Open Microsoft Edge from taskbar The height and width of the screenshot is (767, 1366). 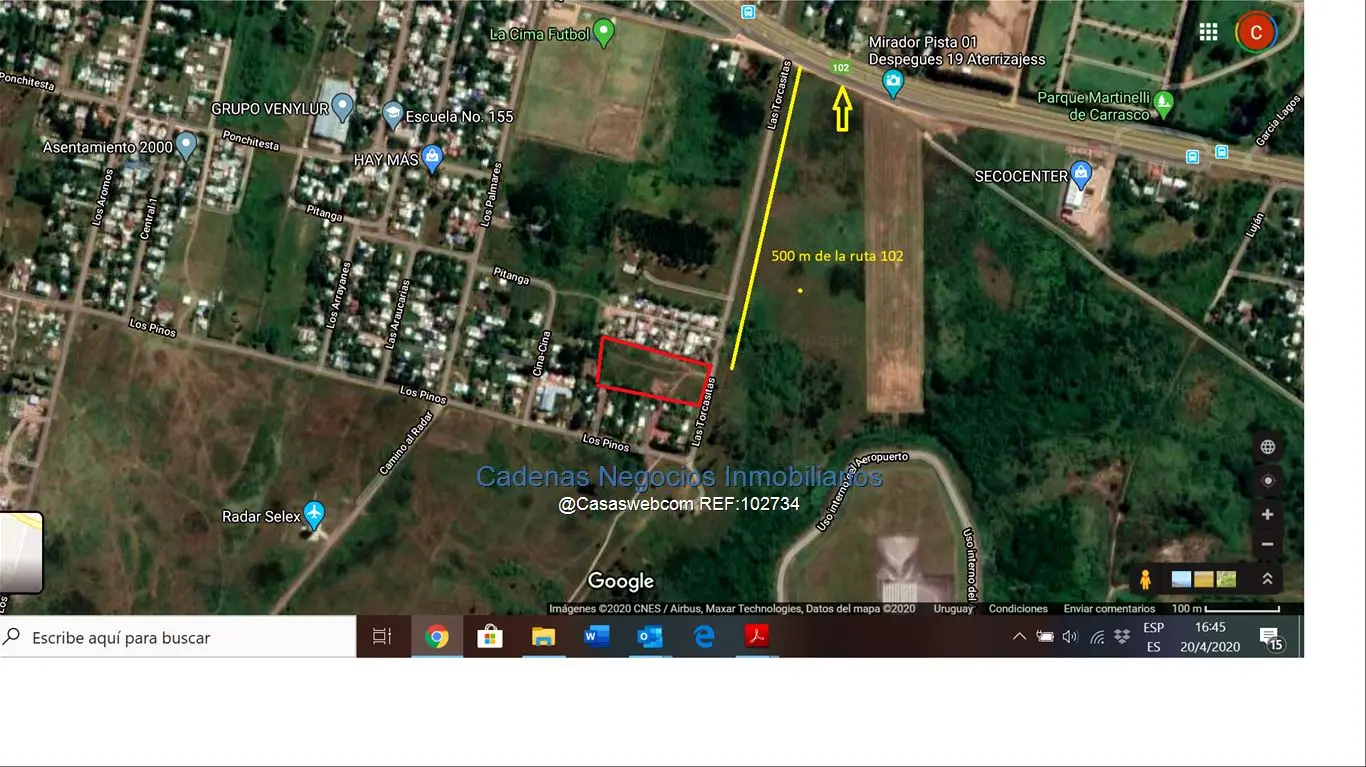(704, 637)
